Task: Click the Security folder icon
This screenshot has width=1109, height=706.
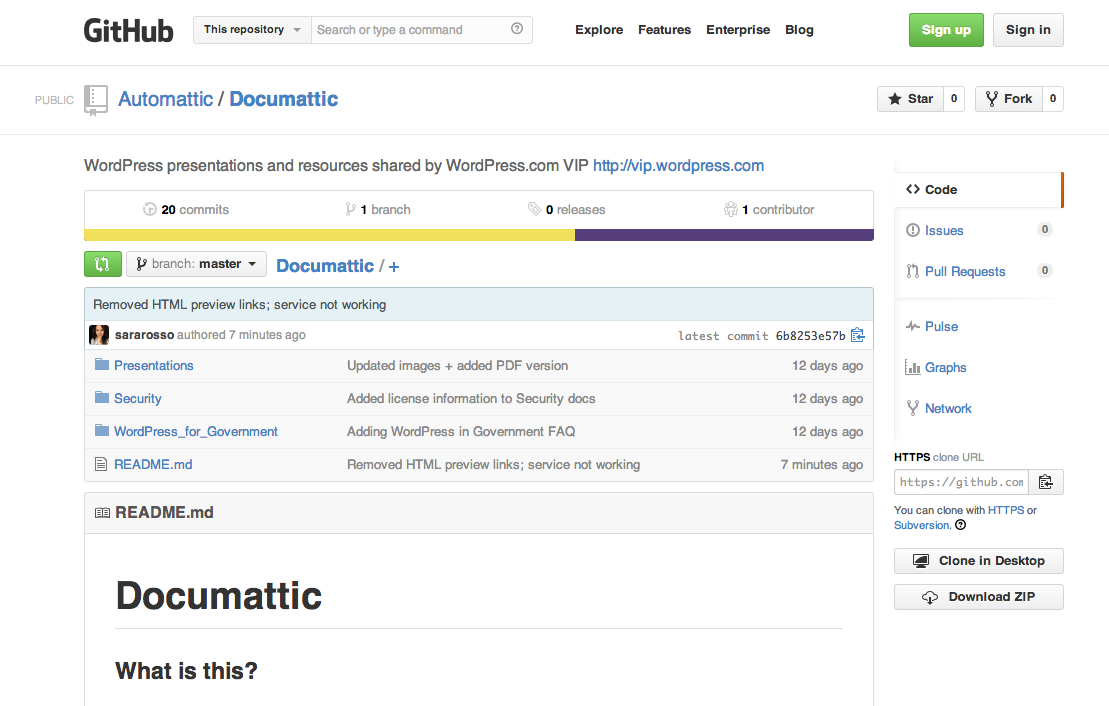Action: tap(102, 398)
